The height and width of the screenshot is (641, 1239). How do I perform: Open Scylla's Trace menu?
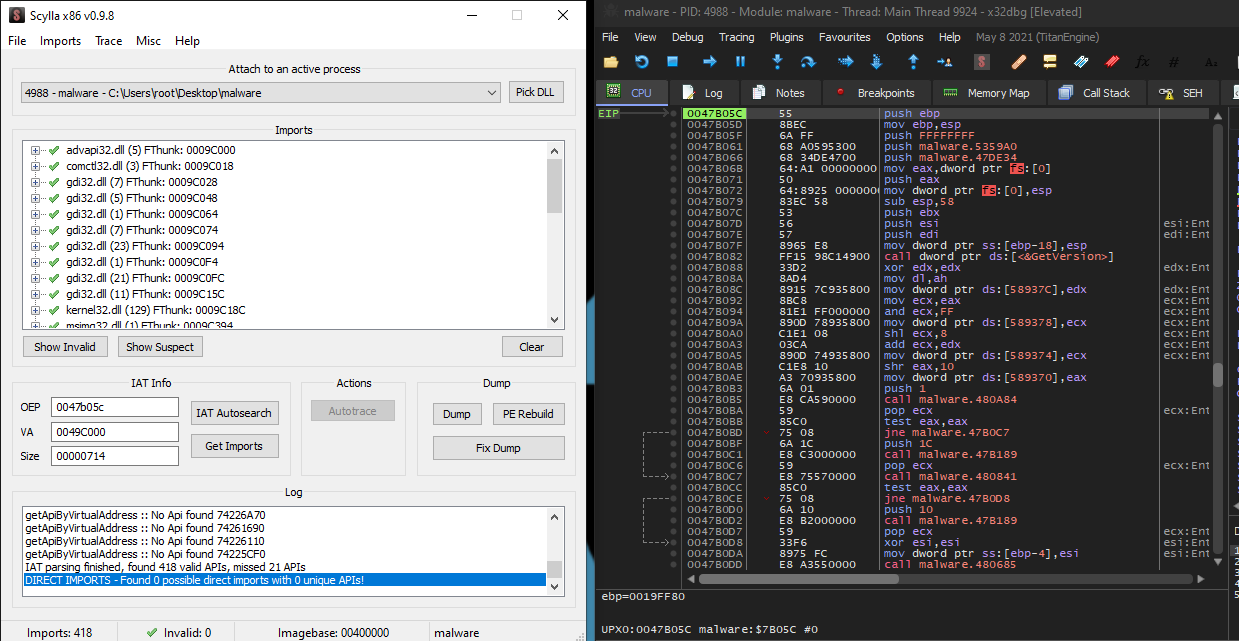[109, 41]
